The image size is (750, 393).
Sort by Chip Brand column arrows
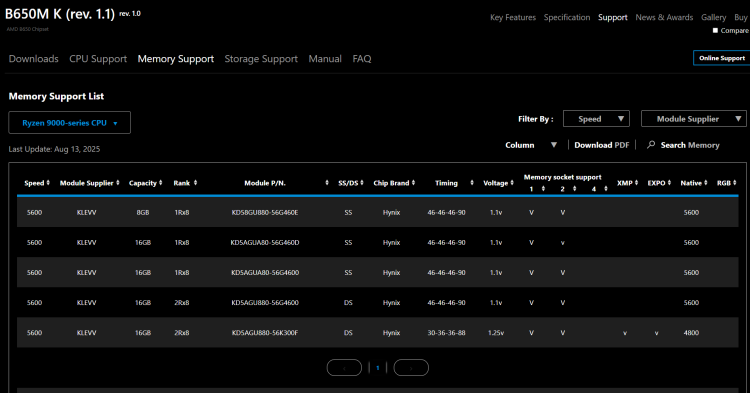tap(413, 183)
